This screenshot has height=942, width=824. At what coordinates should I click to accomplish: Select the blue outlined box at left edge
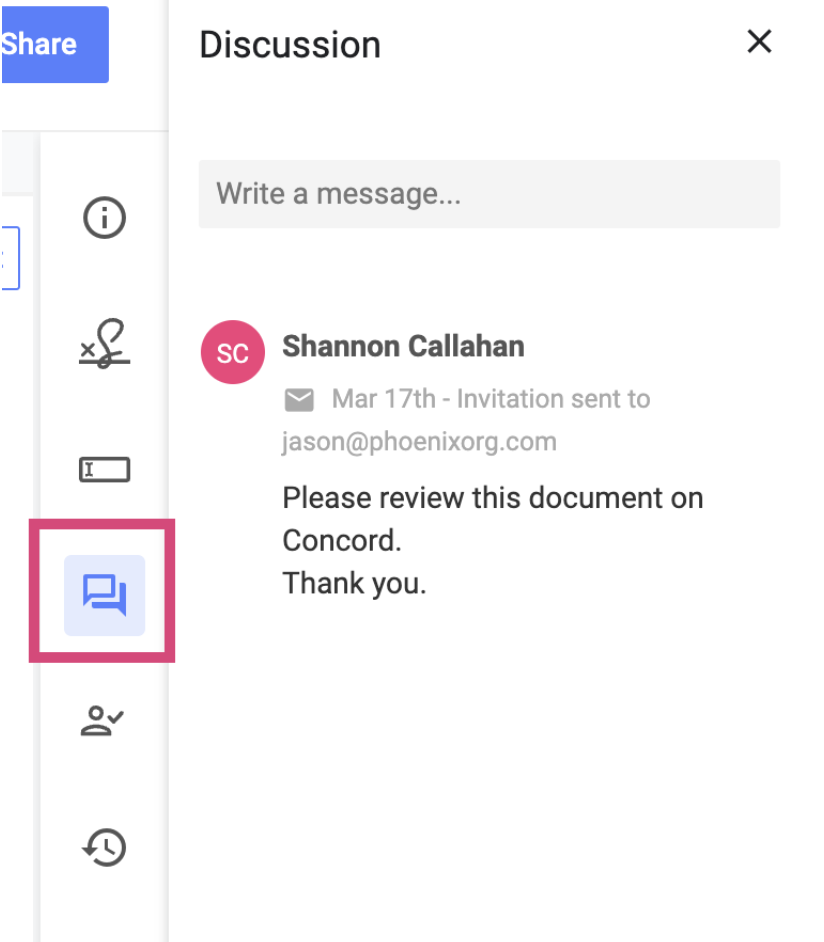pyautogui.click(x=10, y=258)
